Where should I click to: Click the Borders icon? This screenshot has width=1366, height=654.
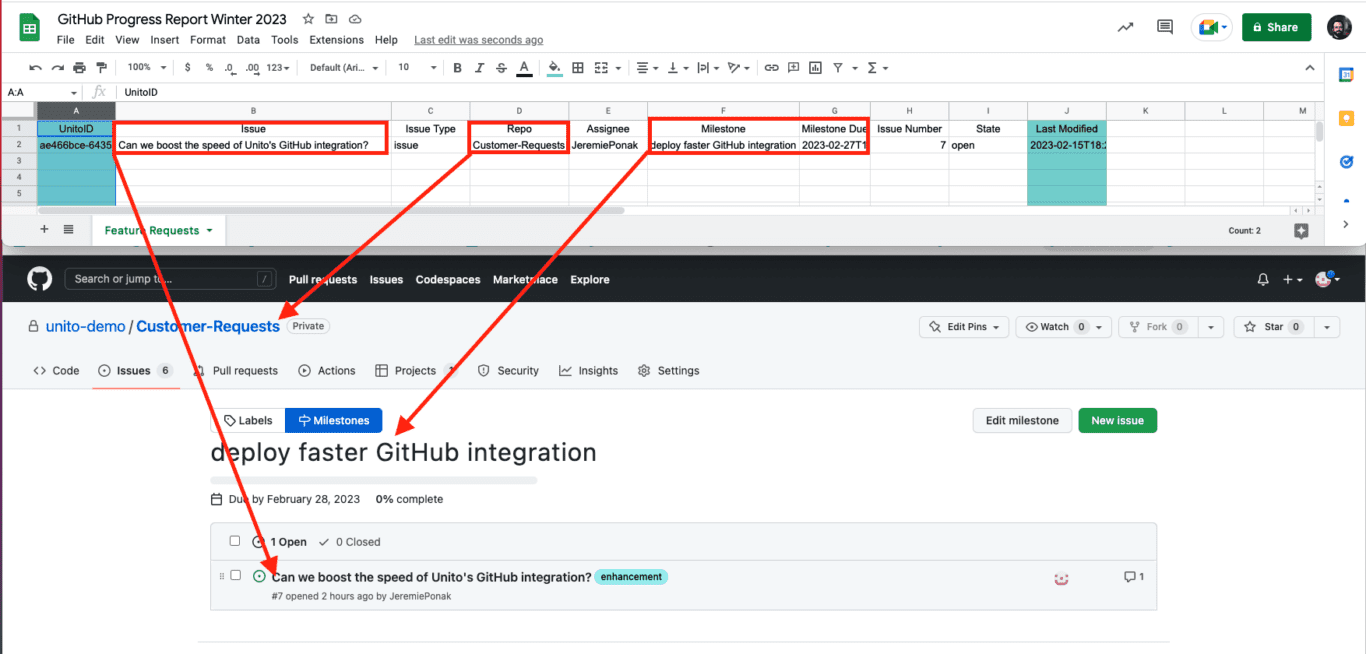tap(578, 68)
